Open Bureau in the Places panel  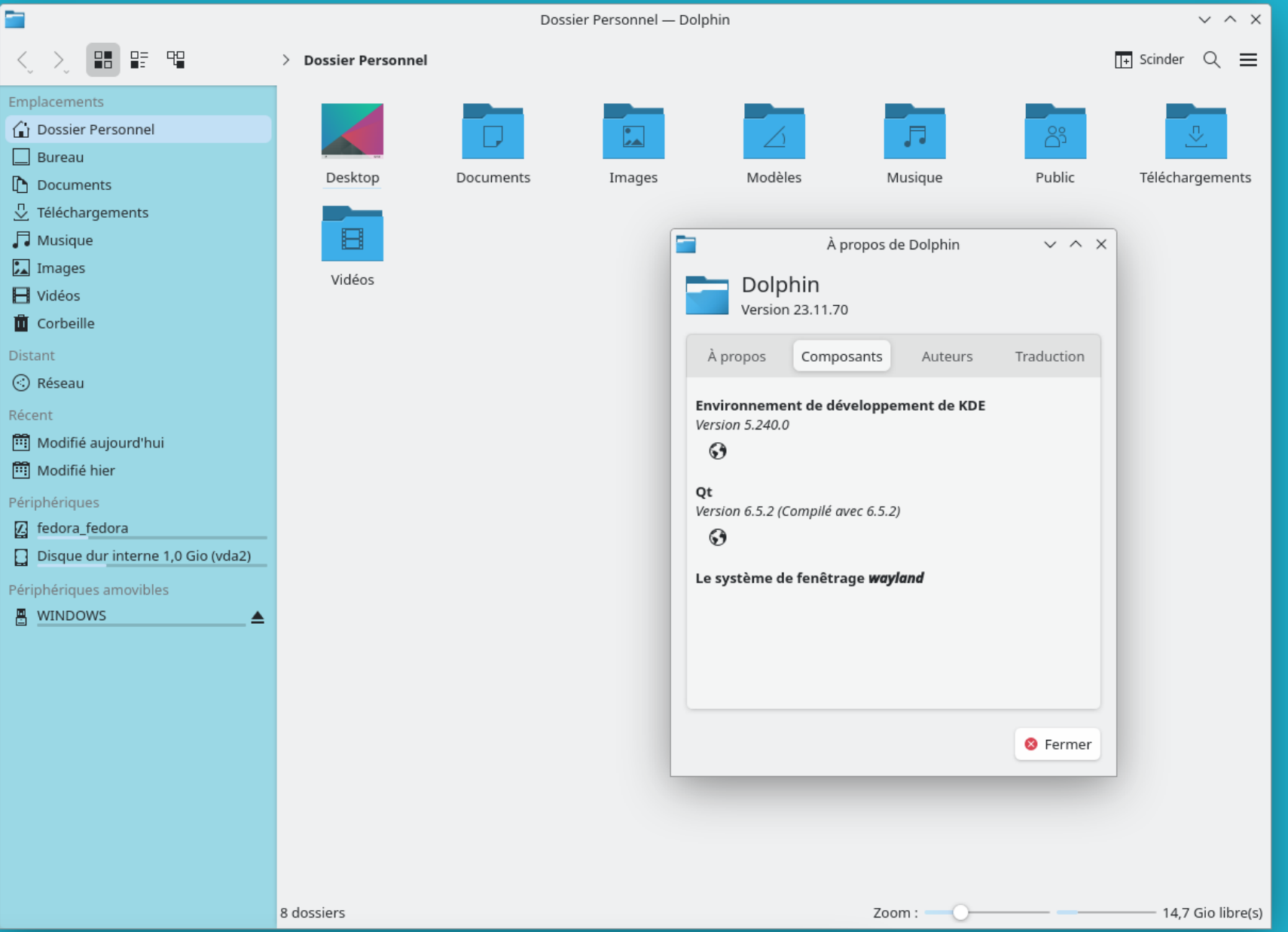tap(139, 157)
